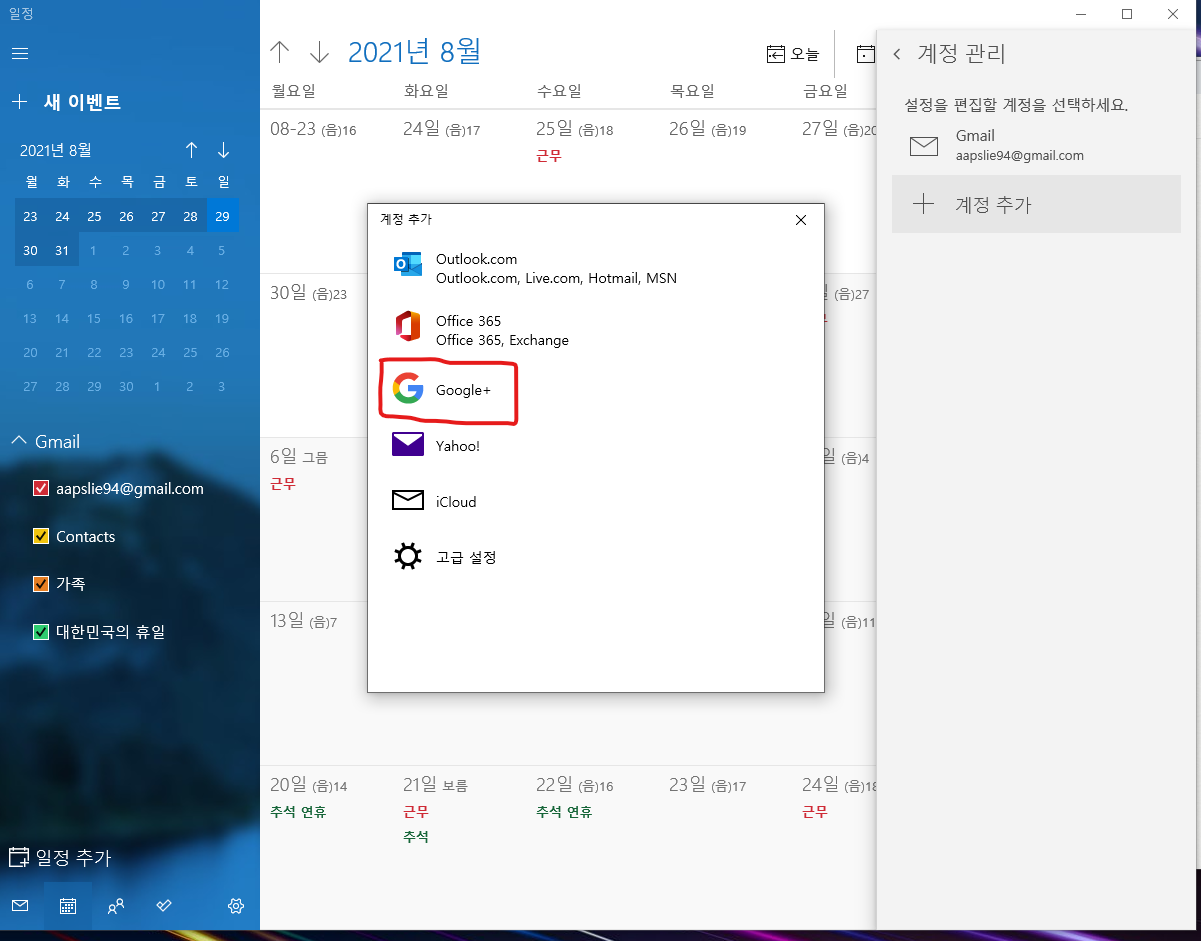Screen dimensions: 1201x941
Task: Uncheck the aapslie94@gmail.com calendar
Action: tap(41, 489)
